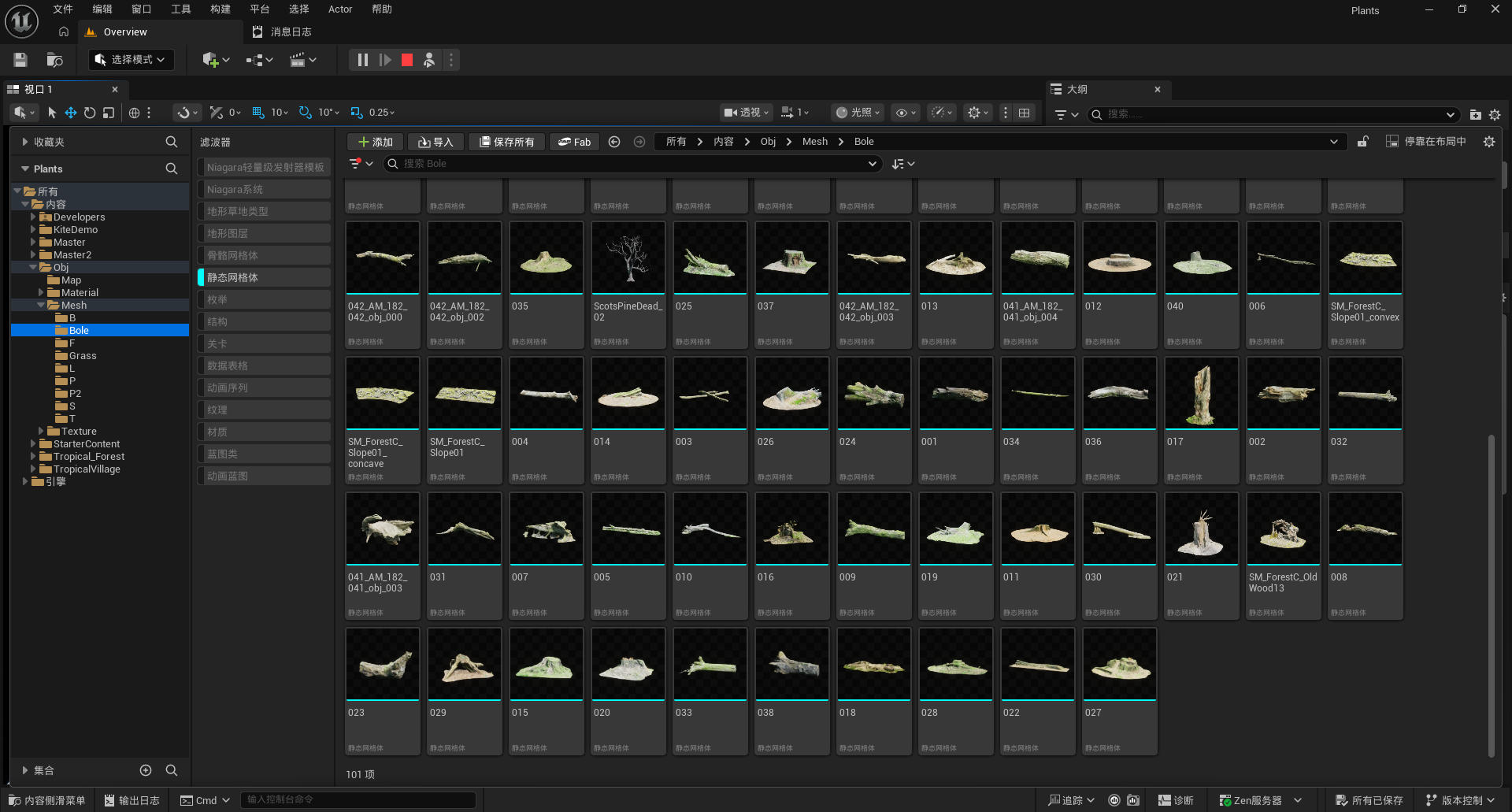Image resolution: width=1512 pixels, height=812 pixels.
Task: Enable the 蓝图类 filter
Action: (264, 454)
